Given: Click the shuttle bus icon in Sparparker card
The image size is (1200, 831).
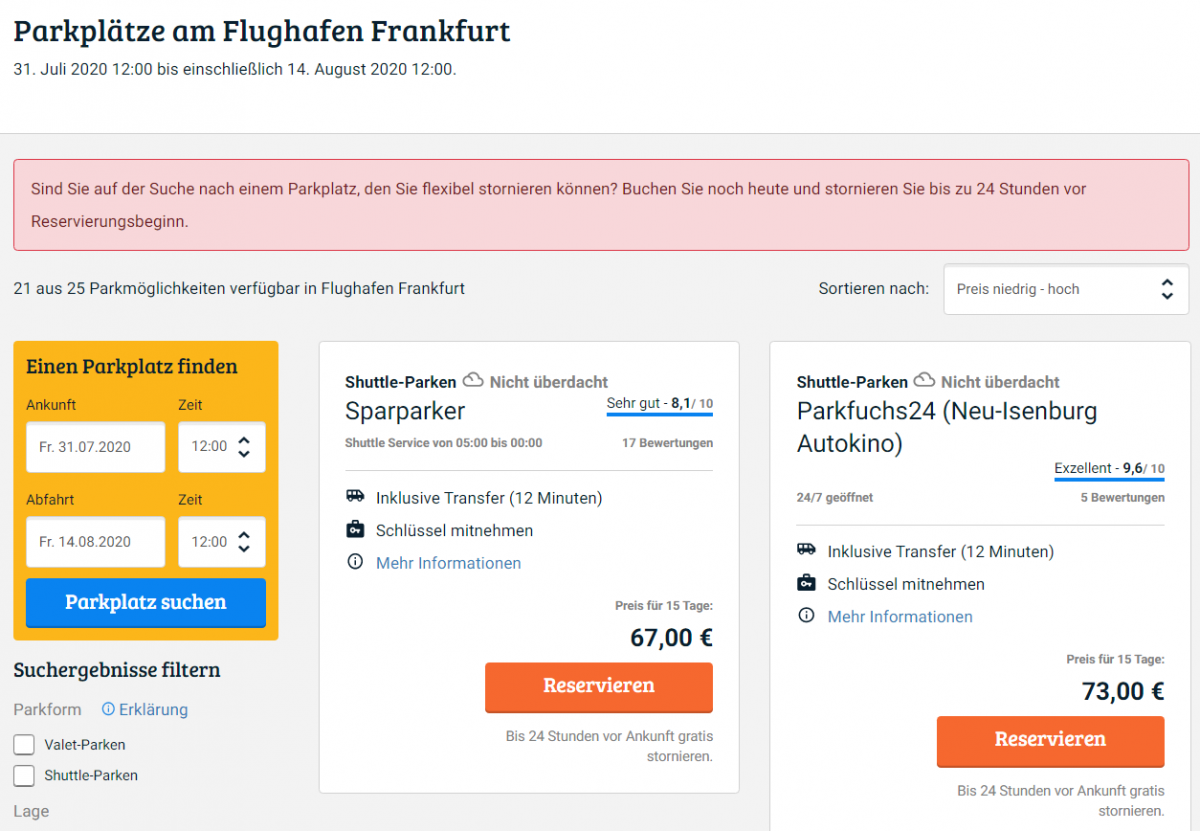Looking at the screenshot, I should (355, 497).
